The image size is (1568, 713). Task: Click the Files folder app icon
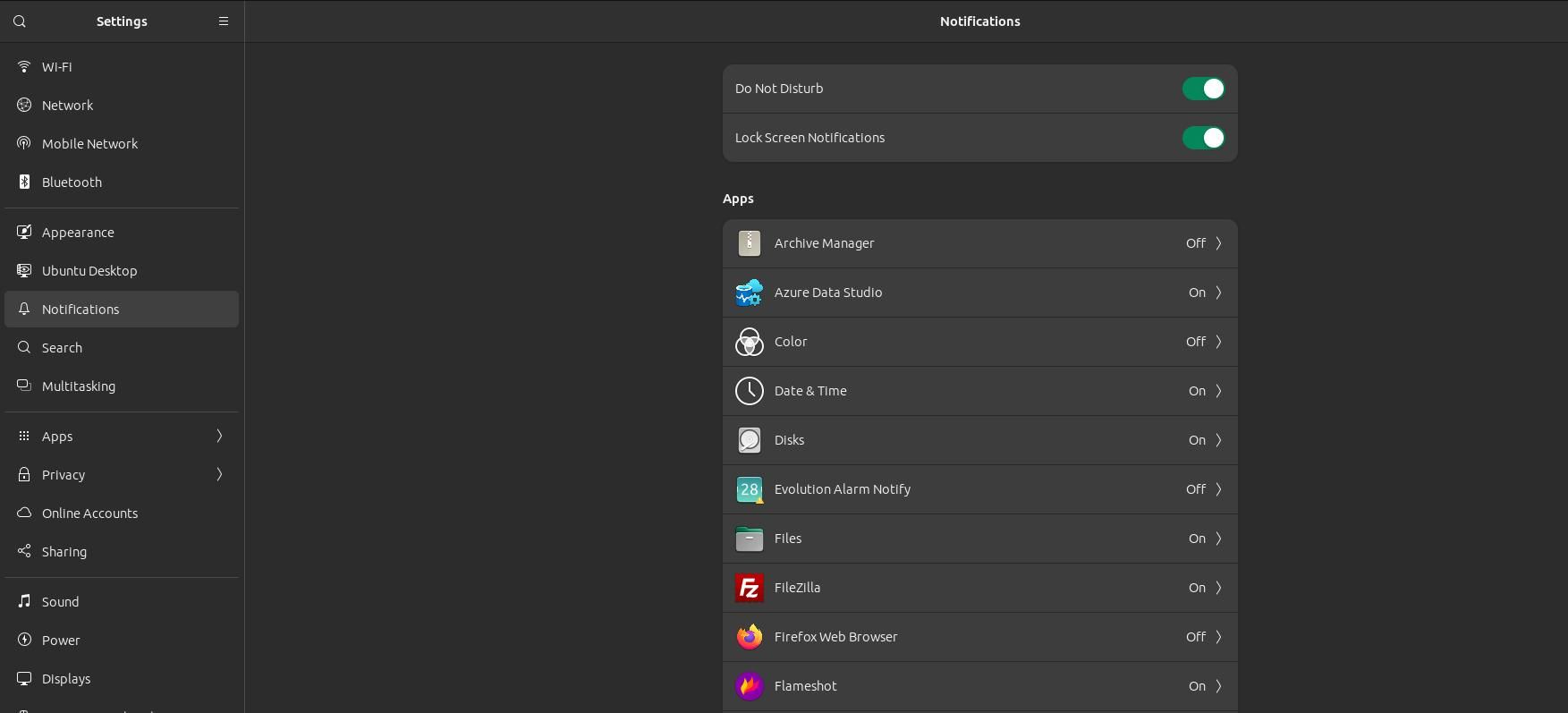750,539
